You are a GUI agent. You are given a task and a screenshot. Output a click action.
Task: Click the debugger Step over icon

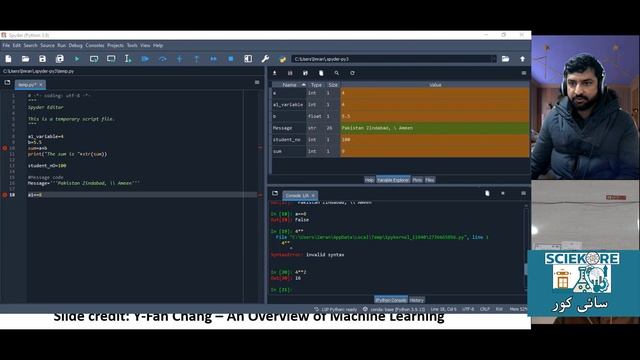pos(162,59)
